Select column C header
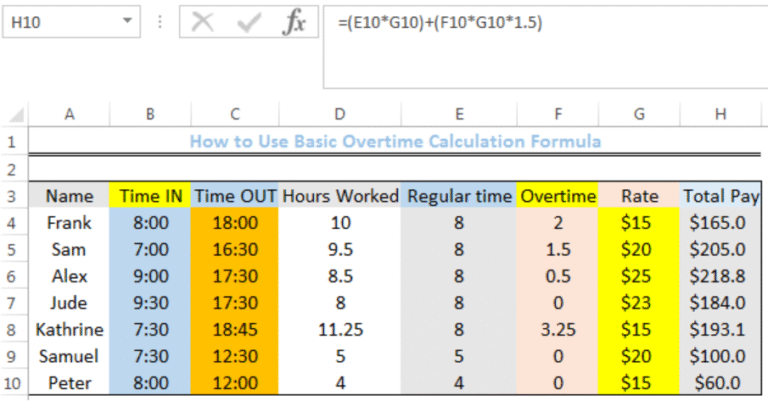The height and width of the screenshot is (401, 768). click(x=235, y=114)
